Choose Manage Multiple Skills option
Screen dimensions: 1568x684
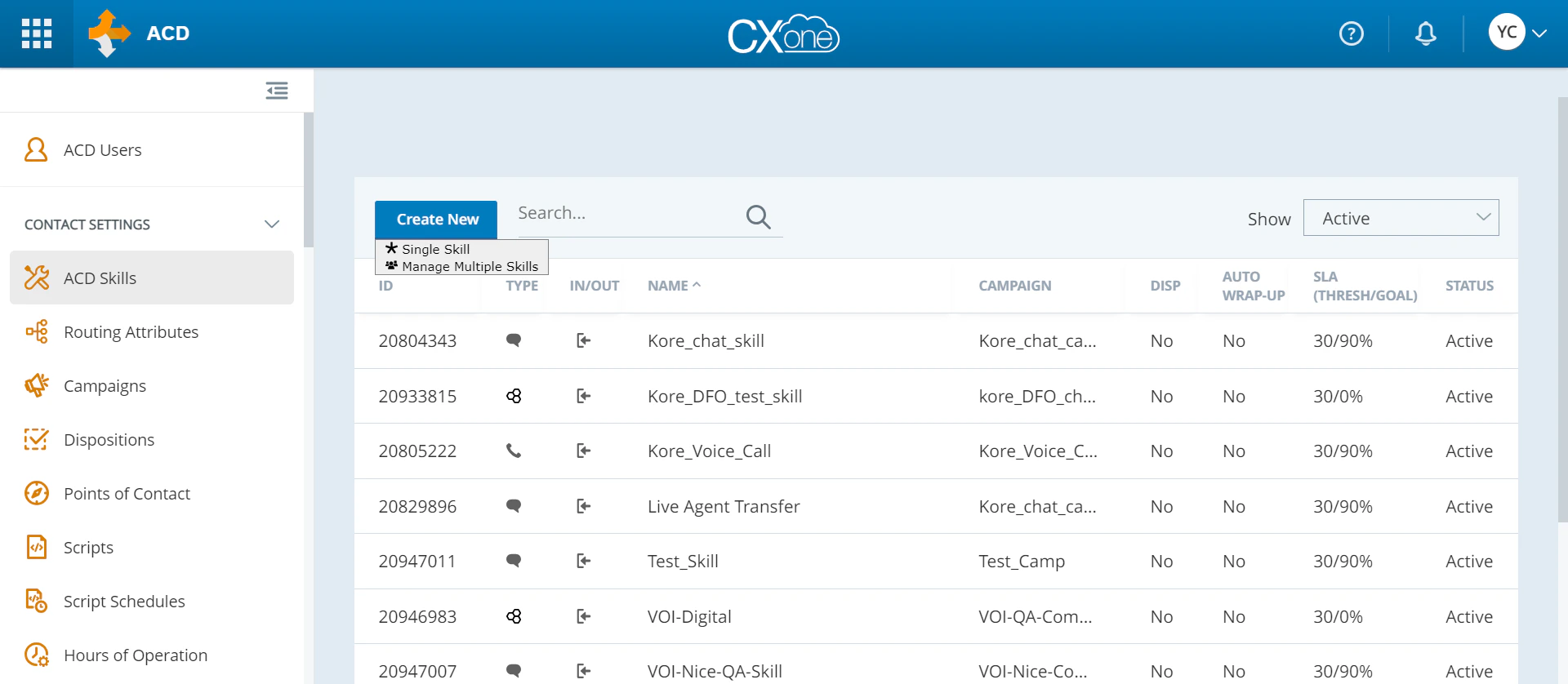(462, 266)
